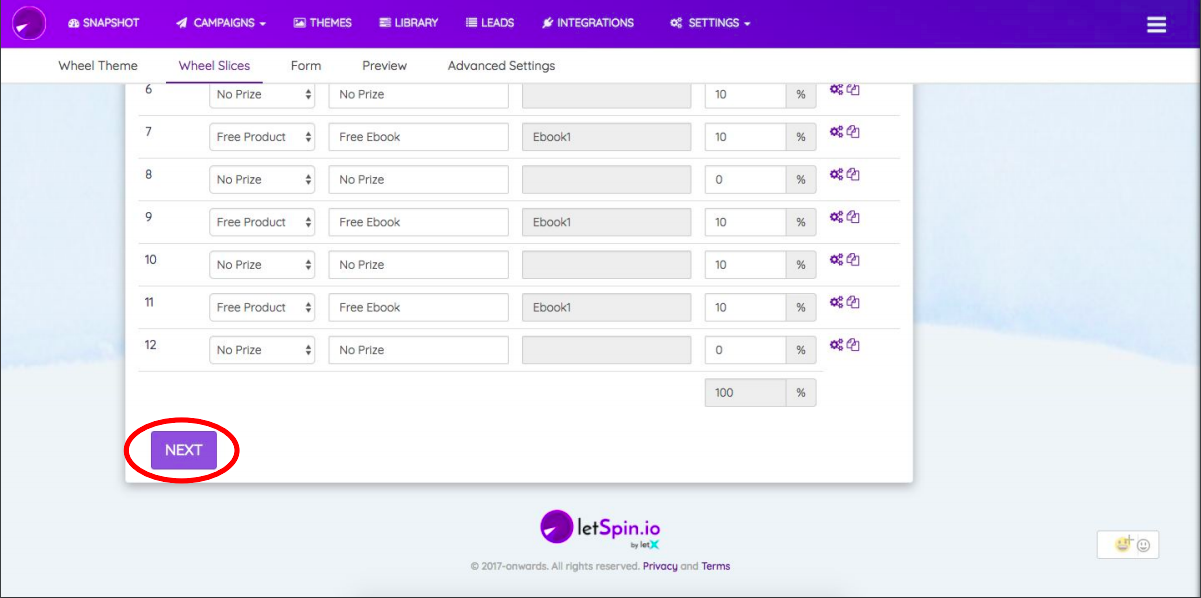Open Leads in the navigation bar

[490, 23]
